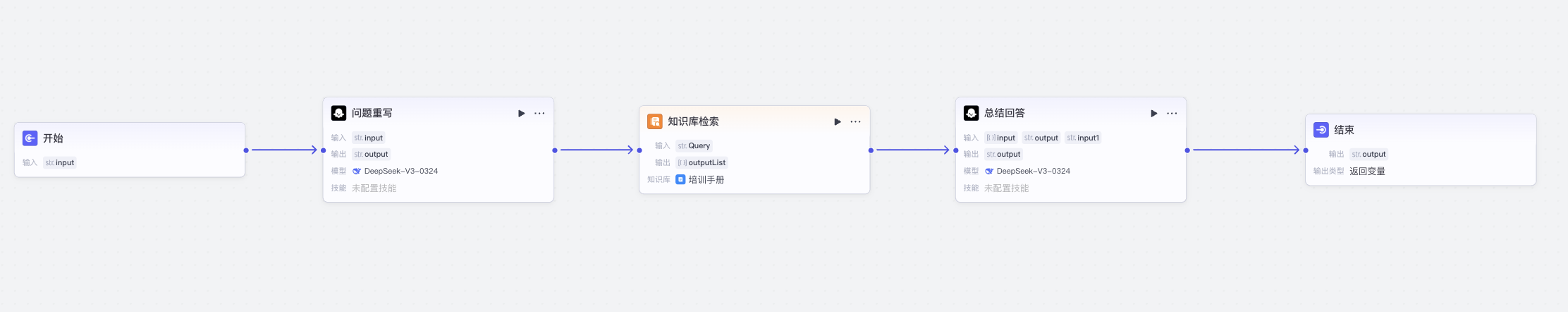Viewport: 1568px width, 312px height.
Task: Run the 问题重写 node with play button
Action: pos(522,113)
